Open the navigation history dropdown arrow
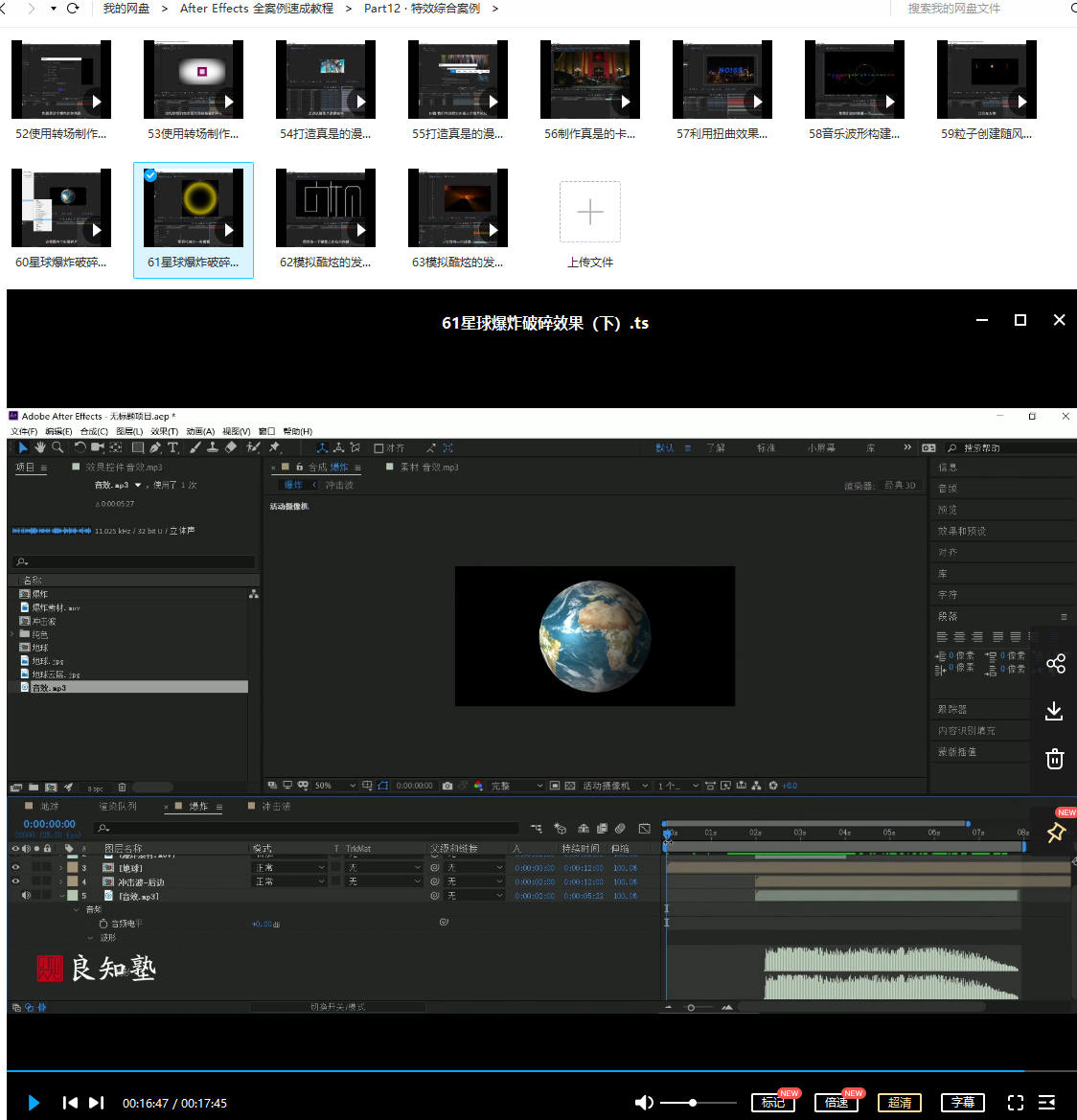Viewport: 1077px width, 1120px height. (x=53, y=9)
